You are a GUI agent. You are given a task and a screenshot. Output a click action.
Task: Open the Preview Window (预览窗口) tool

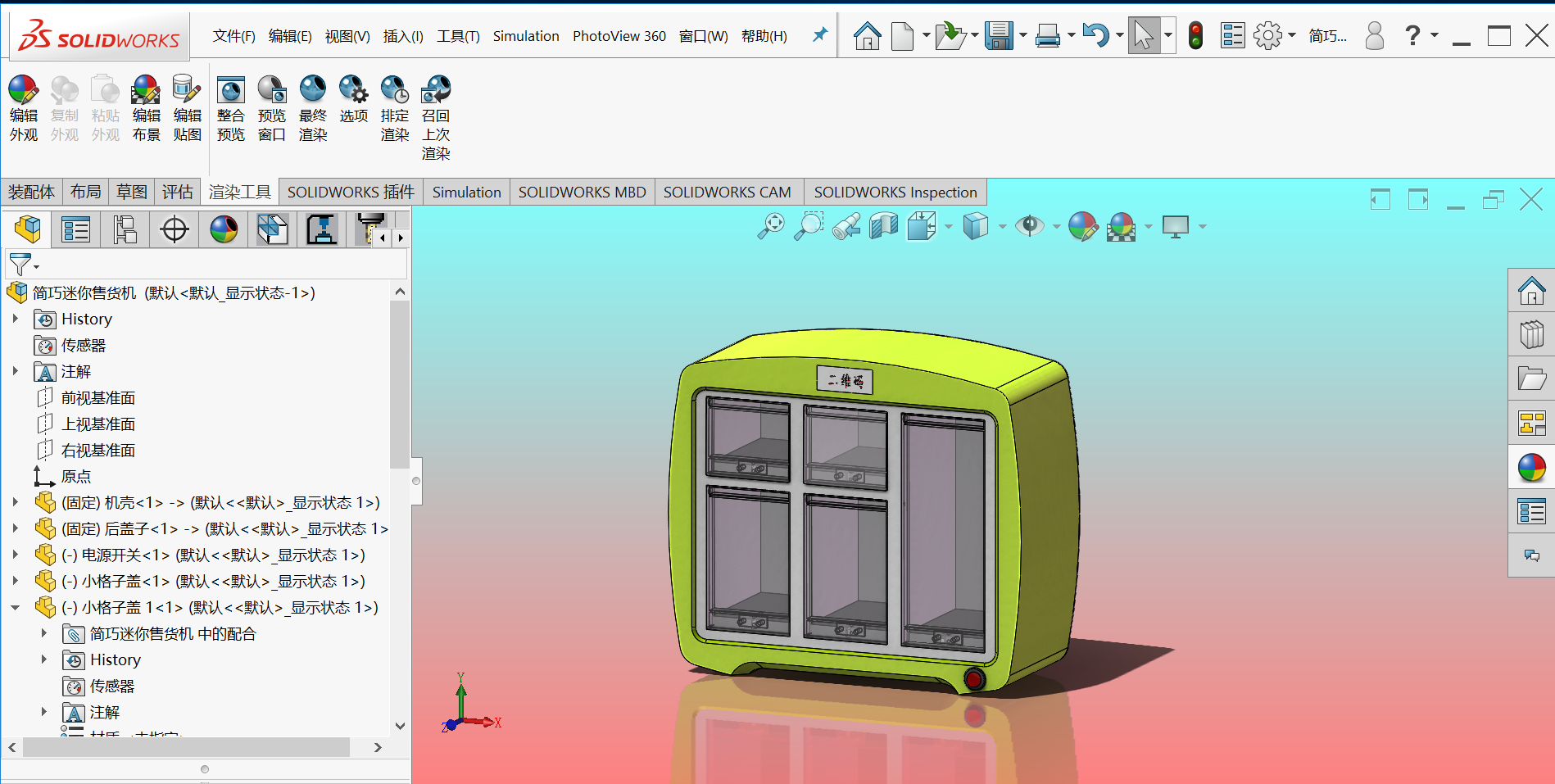pyautogui.click(x=272, y=108)
